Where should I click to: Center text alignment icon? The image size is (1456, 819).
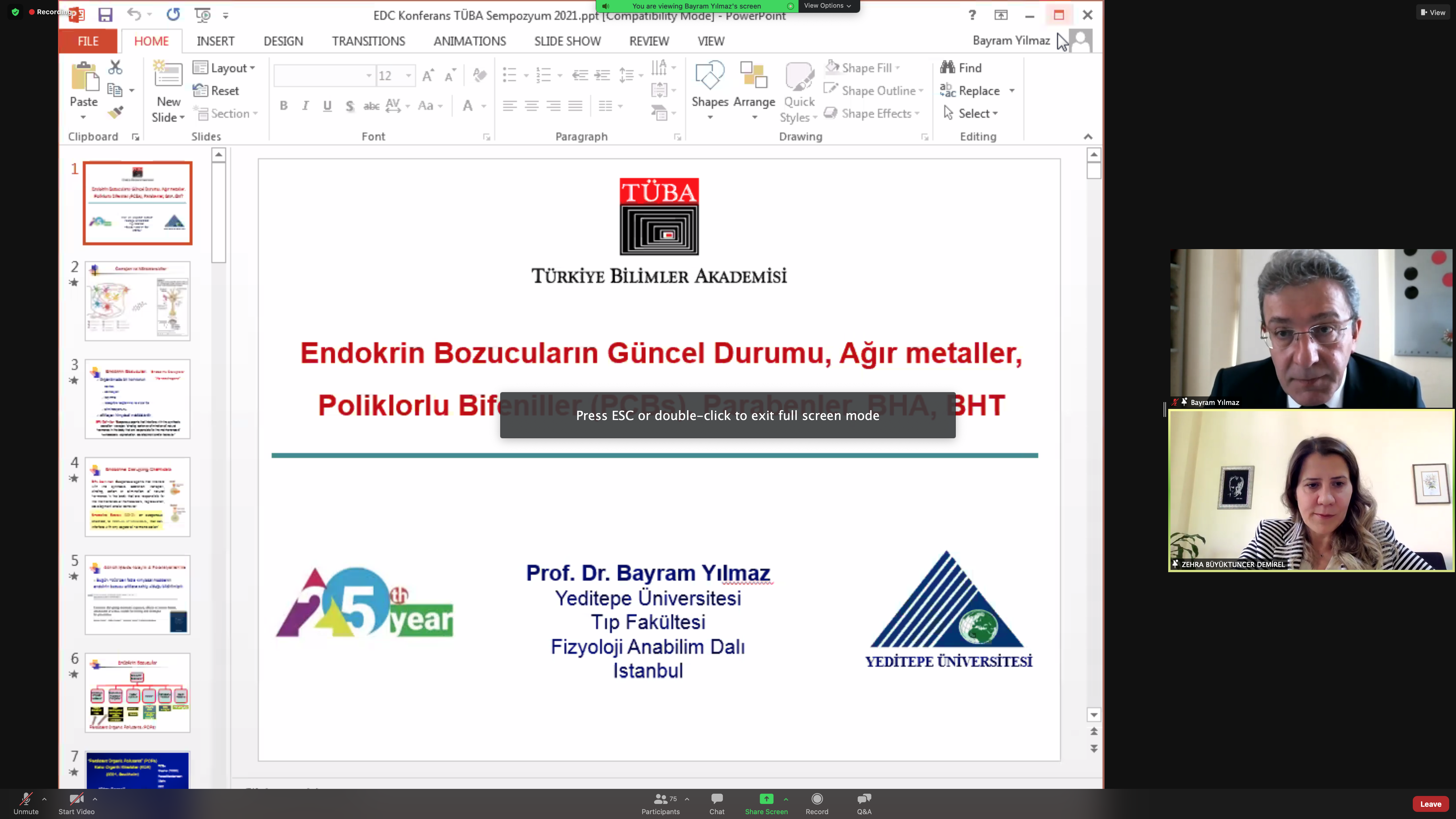[x=531, y=106]
